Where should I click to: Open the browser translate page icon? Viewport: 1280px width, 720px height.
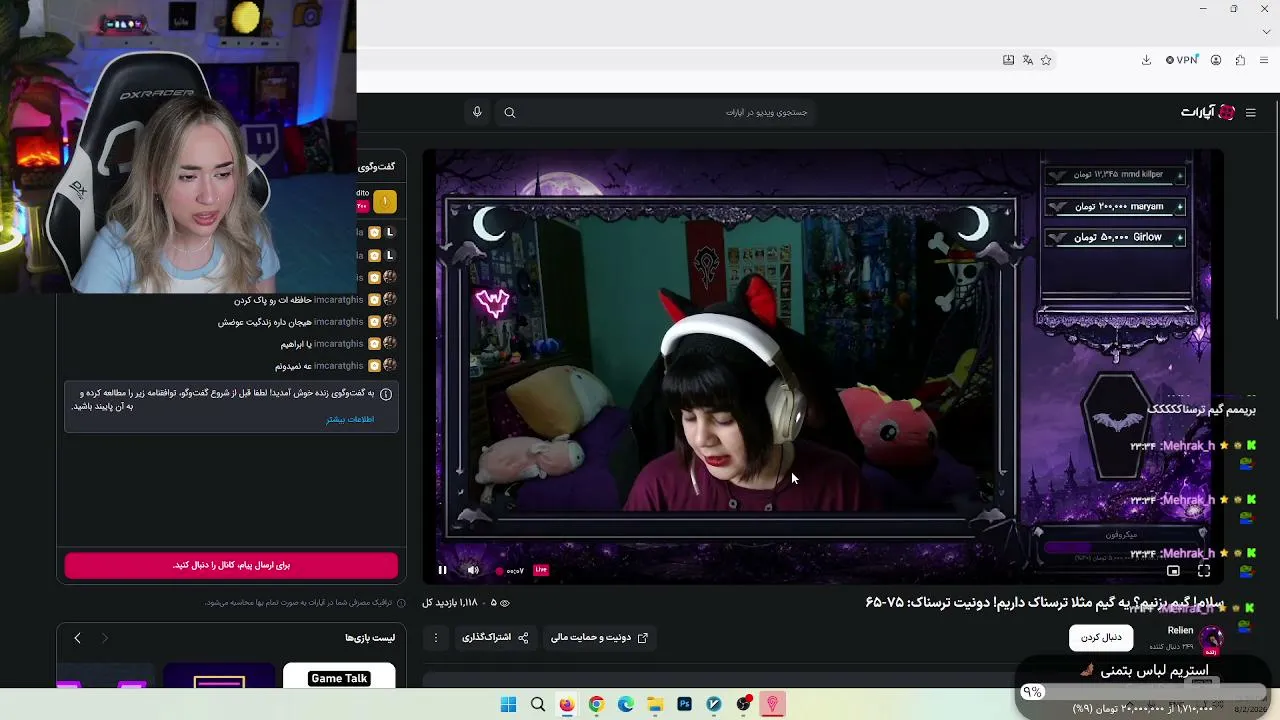click(x=1027, y=60)
